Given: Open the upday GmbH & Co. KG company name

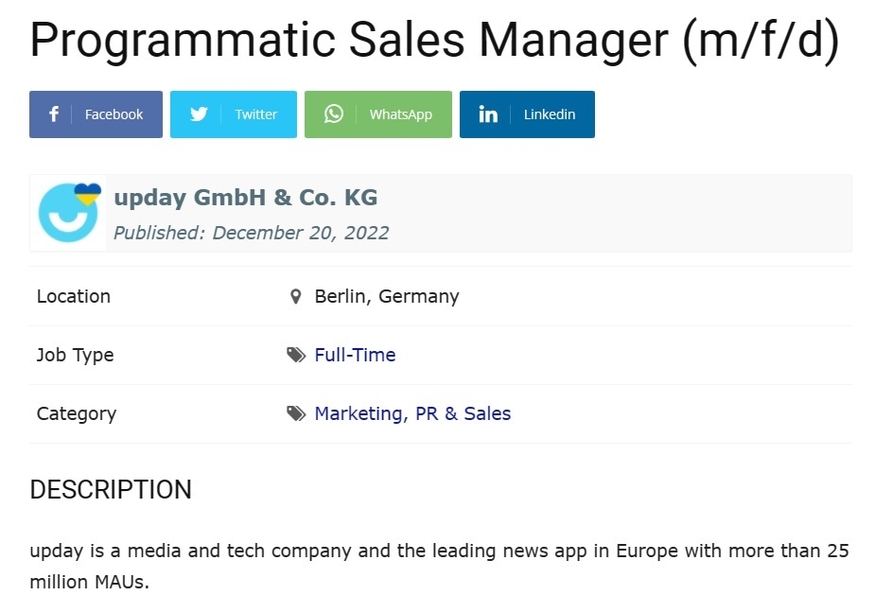Looking at the screenshot, I should pos(246,198).
